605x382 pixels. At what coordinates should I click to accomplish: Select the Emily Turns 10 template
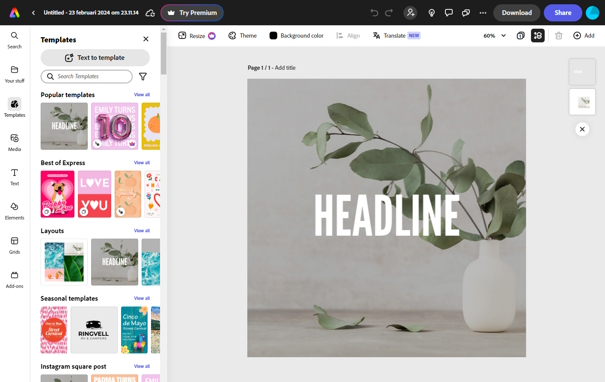[x=115, y=126]
